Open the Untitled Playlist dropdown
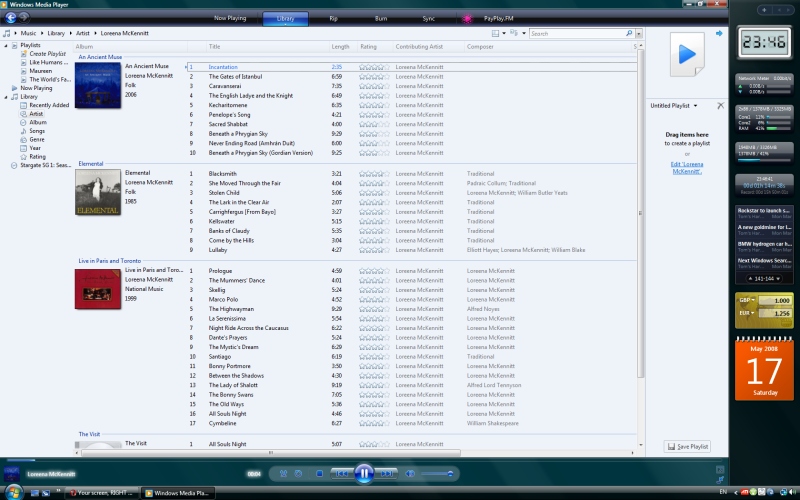 (695, 106)
